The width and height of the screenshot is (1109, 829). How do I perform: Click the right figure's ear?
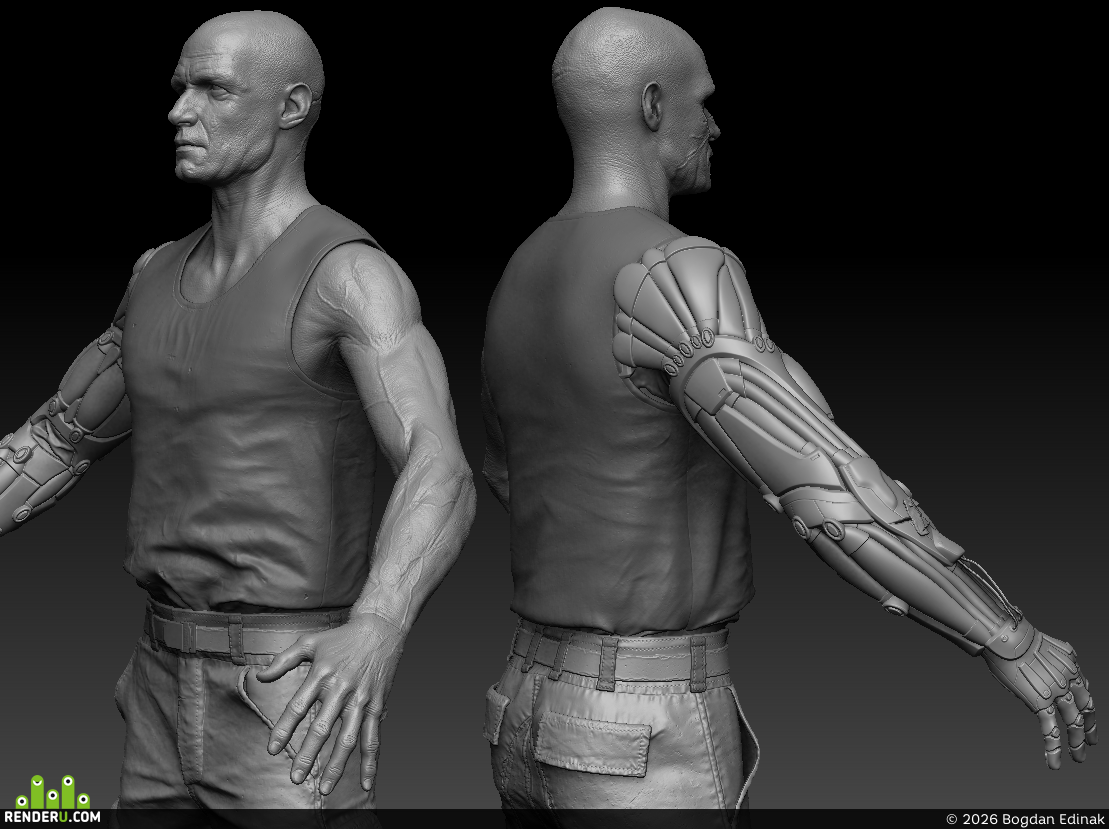point(651,106)
